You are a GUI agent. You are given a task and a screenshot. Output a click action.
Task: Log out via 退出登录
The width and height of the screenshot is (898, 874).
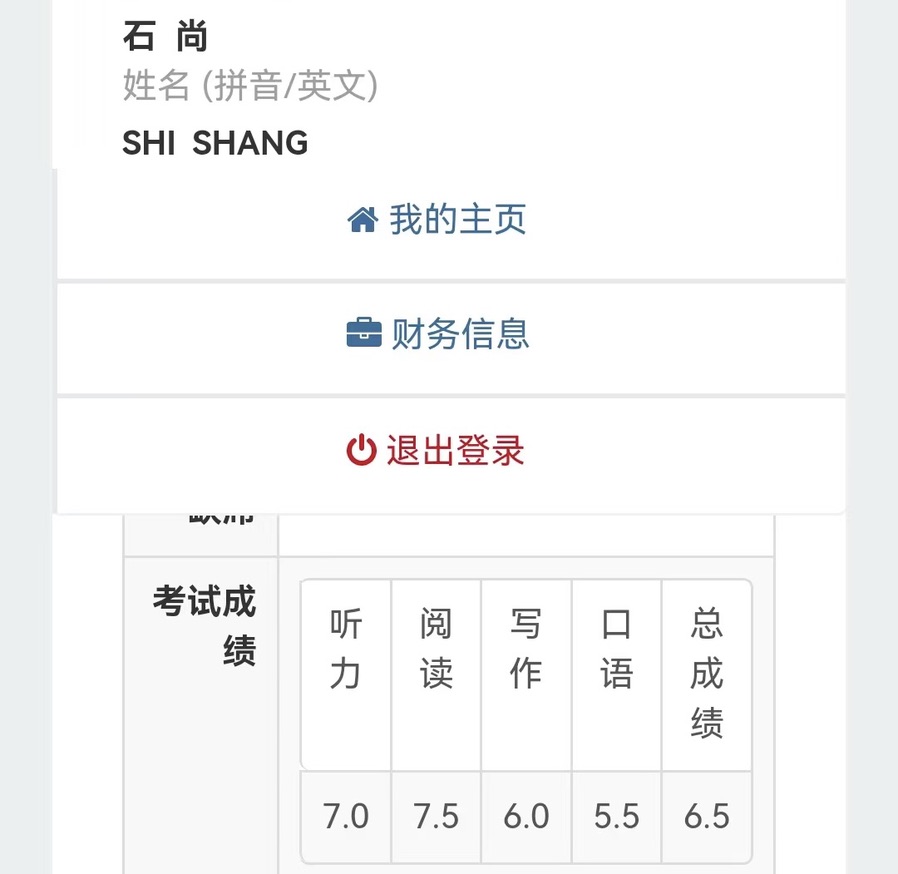coord(455,451)
